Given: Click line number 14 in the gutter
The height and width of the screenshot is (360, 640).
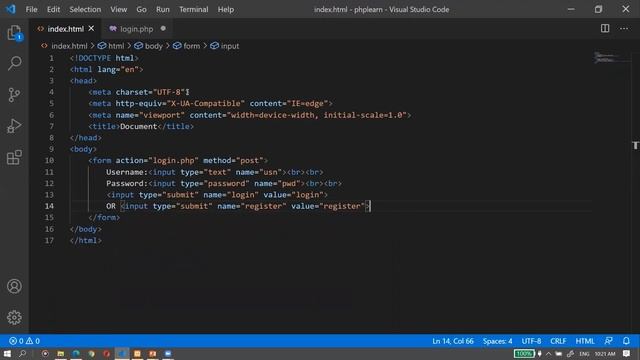Looking at the screenshot, I should (x=49, y=206).
